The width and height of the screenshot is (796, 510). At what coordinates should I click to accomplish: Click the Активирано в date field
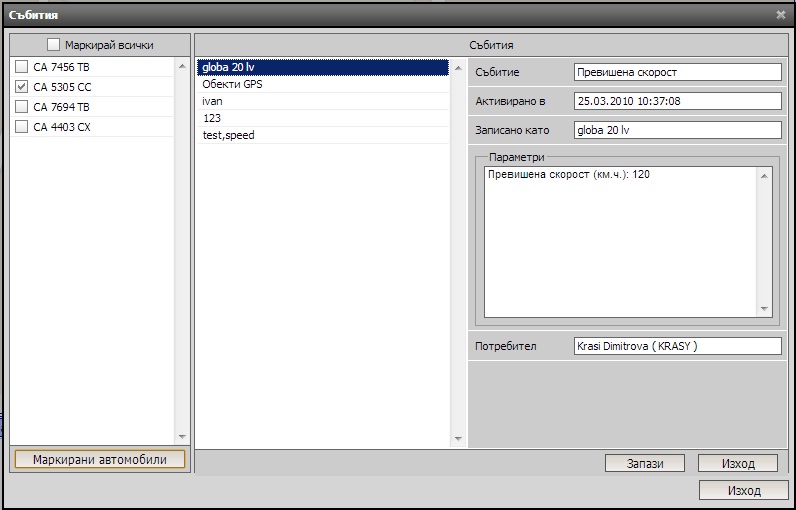click(678, 101)
